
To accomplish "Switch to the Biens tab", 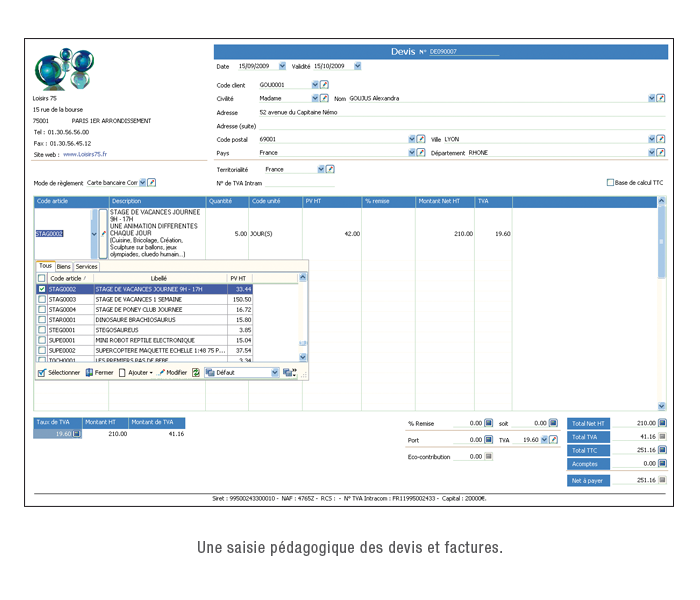I will (63, 267).
